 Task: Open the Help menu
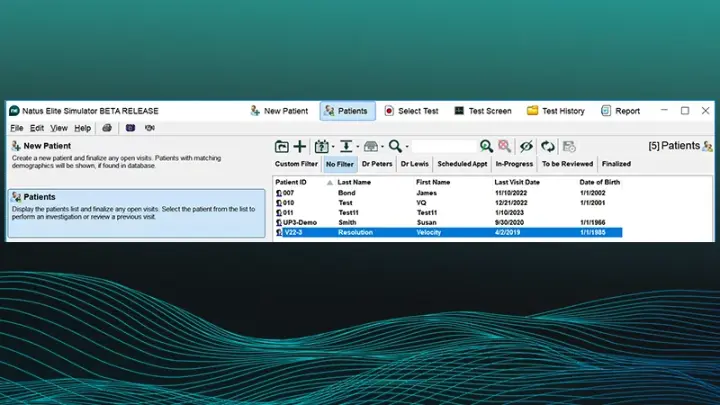pyautogui.click(x=83, y=128)
